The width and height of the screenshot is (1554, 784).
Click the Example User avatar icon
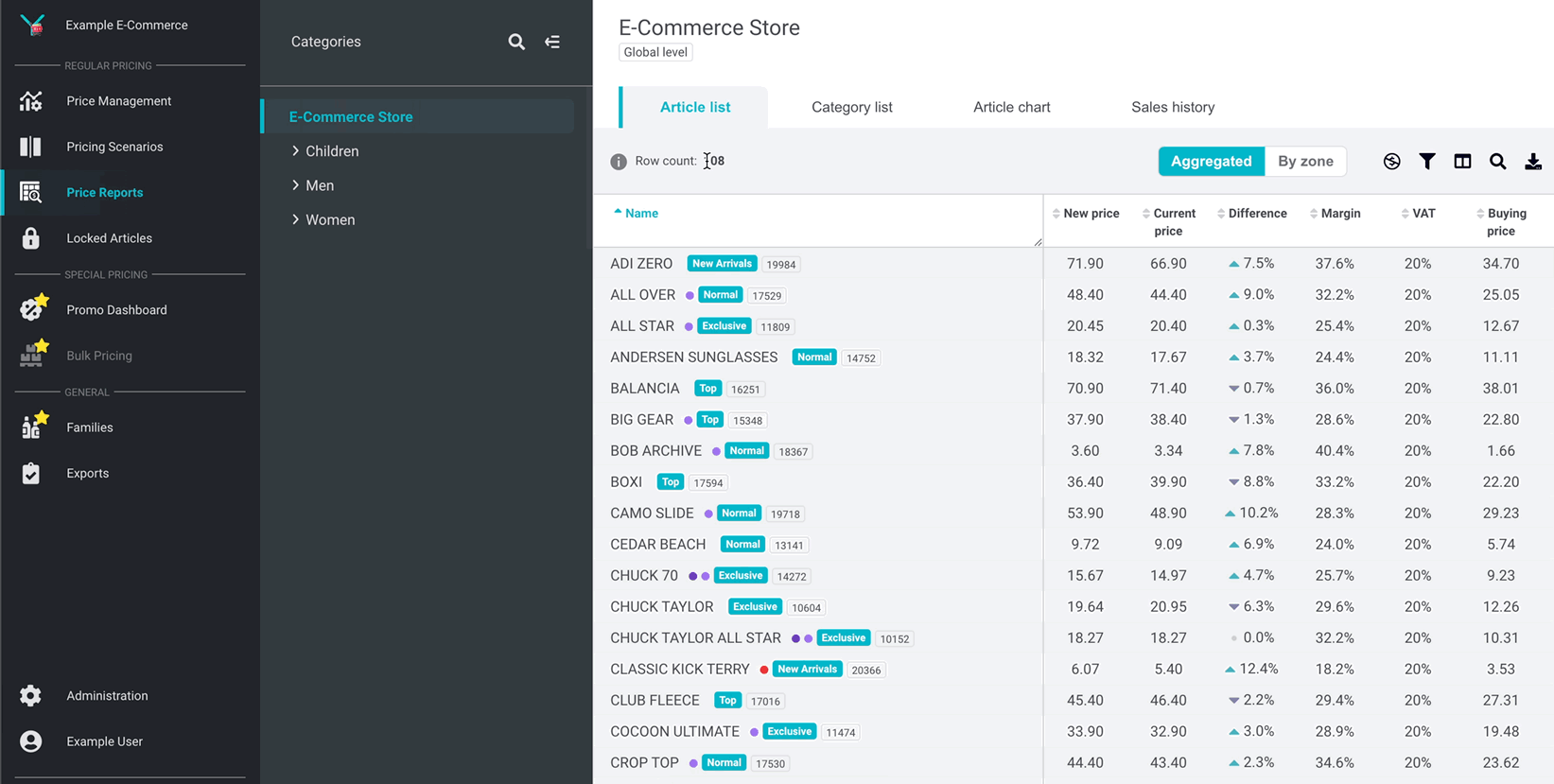(30, 741)
